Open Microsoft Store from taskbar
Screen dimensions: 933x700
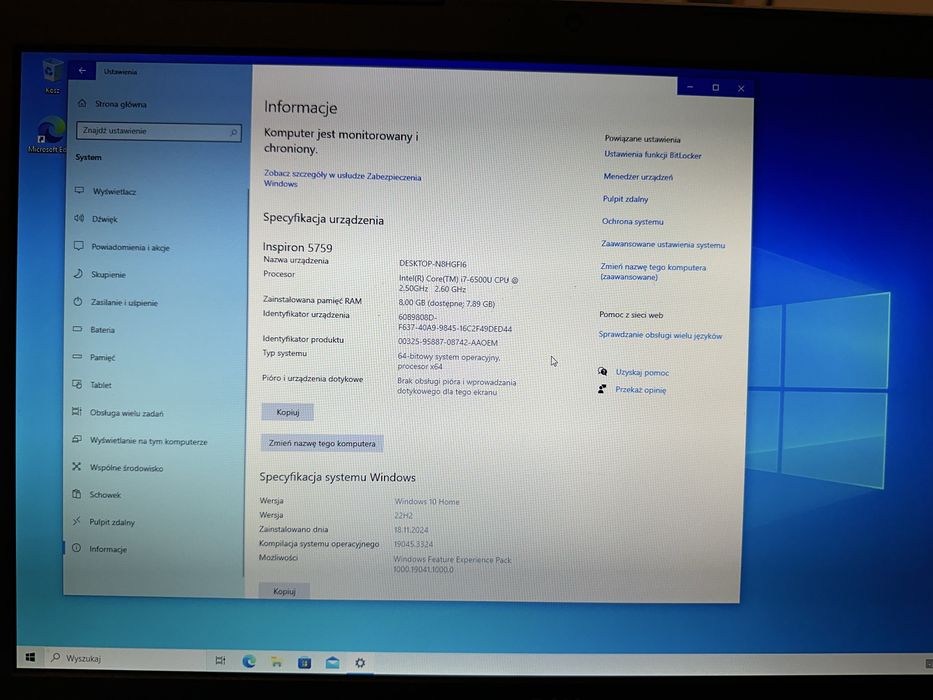[304, 662]
